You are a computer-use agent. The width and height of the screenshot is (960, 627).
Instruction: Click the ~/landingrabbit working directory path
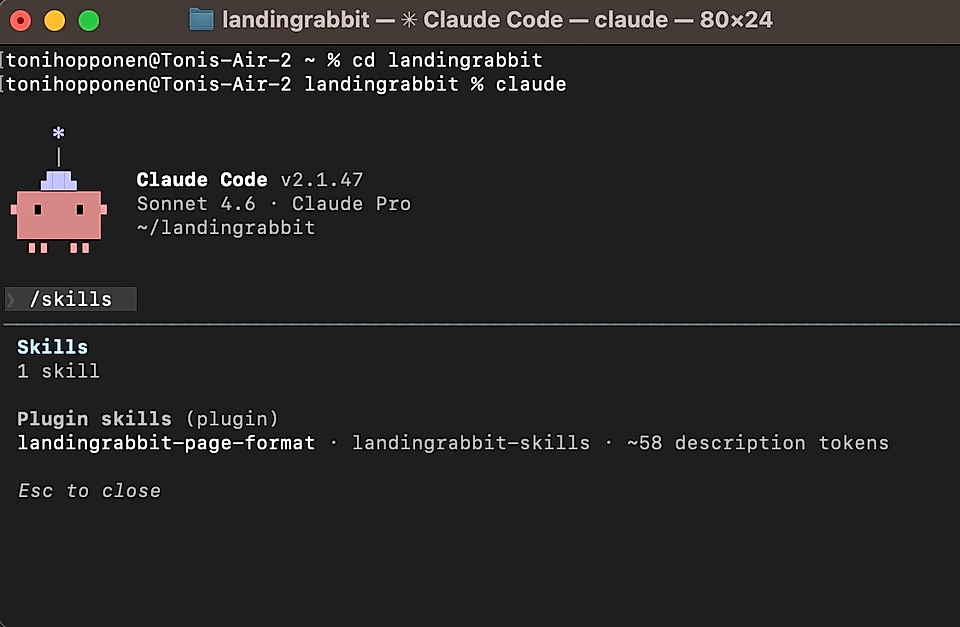click(225, 227)
